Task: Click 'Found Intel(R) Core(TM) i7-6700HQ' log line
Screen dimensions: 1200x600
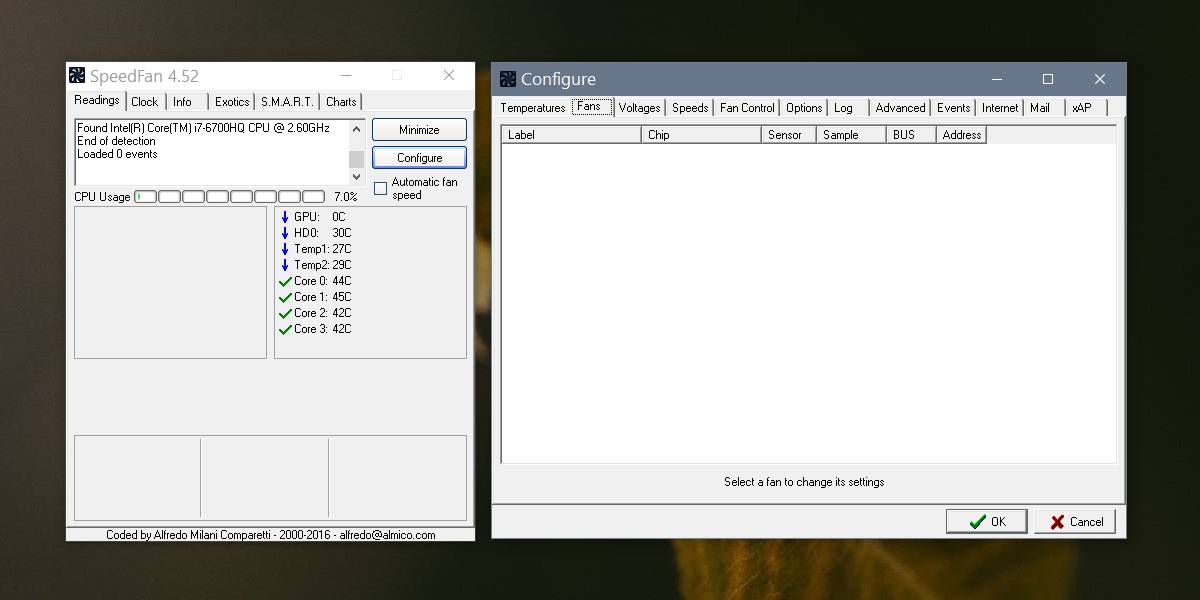Action: tap(203, 128)
